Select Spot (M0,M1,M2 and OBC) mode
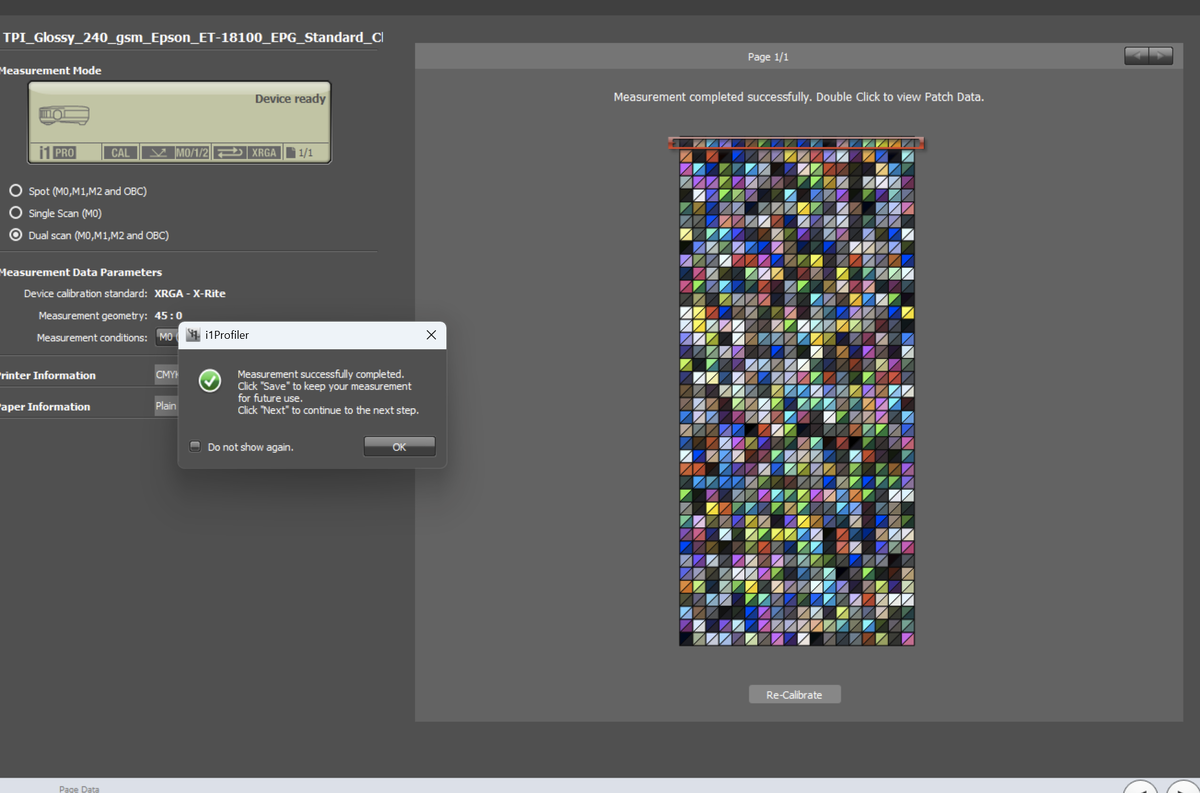 click(x=16, y=191)
